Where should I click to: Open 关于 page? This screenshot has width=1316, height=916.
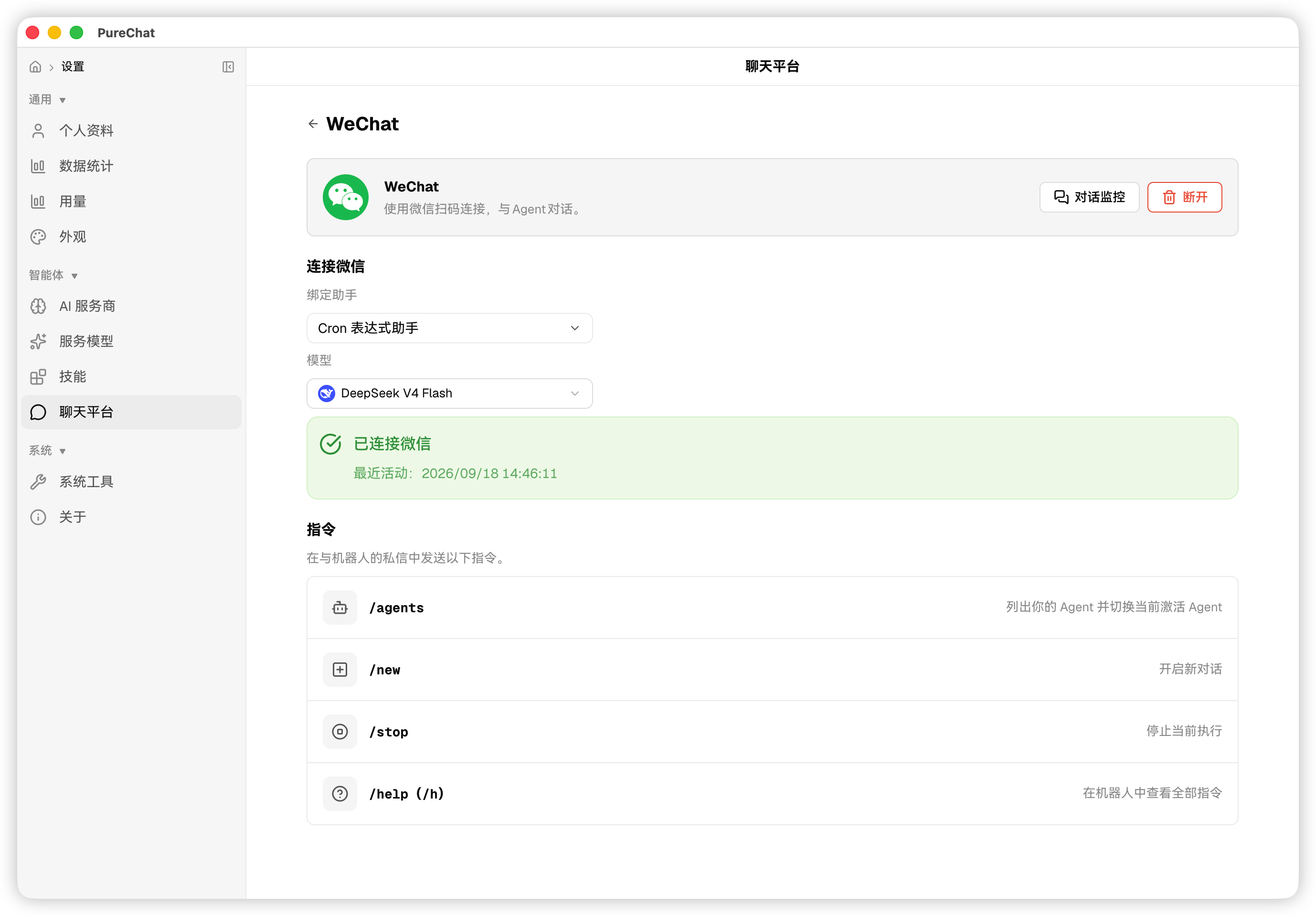(x=131, y=517)
